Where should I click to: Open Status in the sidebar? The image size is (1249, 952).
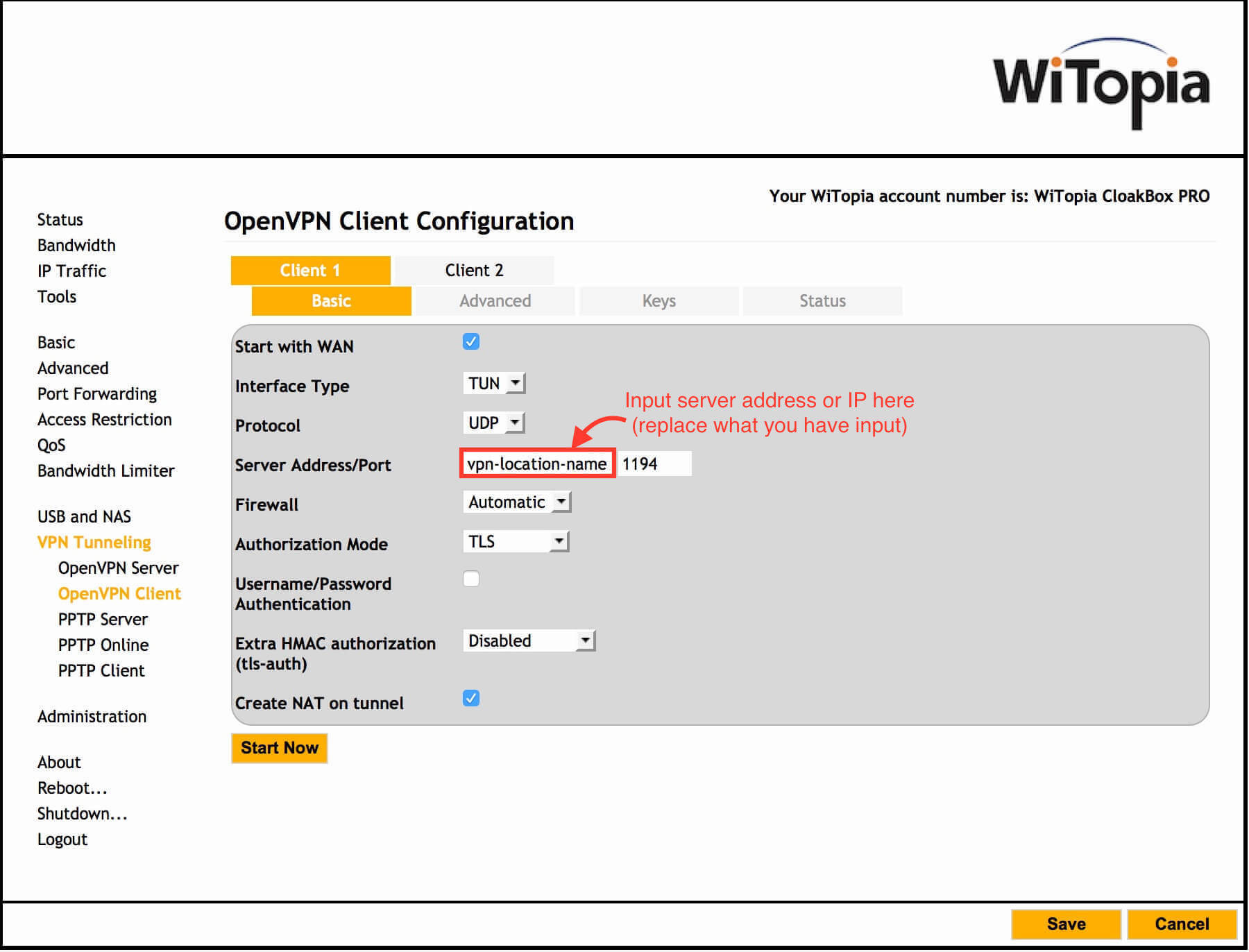pos(60,220)
